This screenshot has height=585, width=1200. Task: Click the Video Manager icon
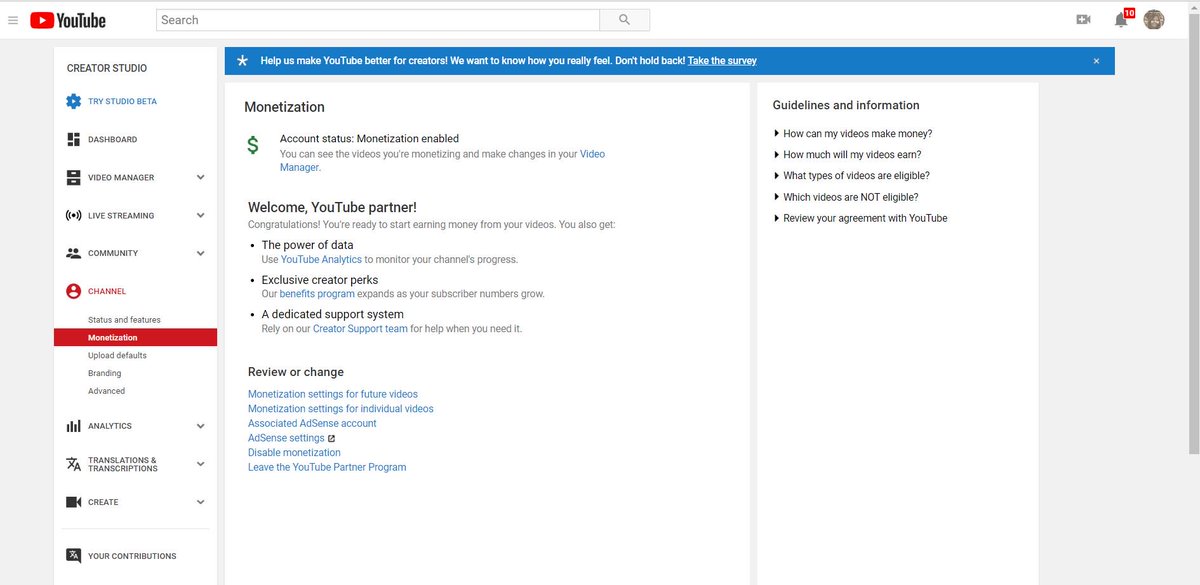coord(73,177)
